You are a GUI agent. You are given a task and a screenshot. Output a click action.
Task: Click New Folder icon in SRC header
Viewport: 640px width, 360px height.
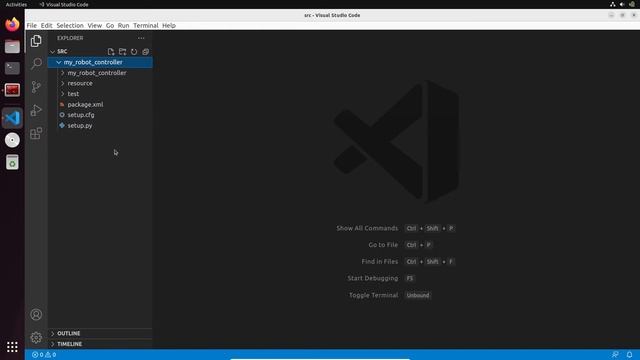point(122,52)
